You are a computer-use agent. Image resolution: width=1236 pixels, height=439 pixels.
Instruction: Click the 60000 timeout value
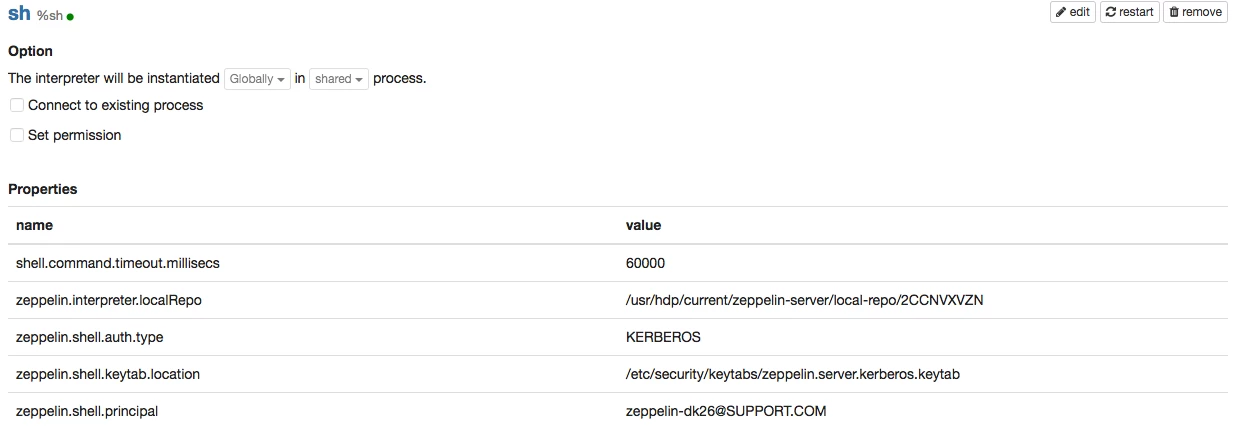tap(645, 263)
